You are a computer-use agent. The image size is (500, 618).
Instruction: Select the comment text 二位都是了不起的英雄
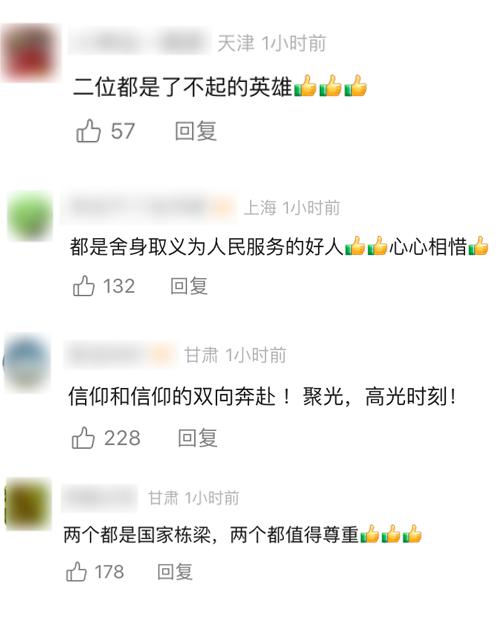(182, 87)
